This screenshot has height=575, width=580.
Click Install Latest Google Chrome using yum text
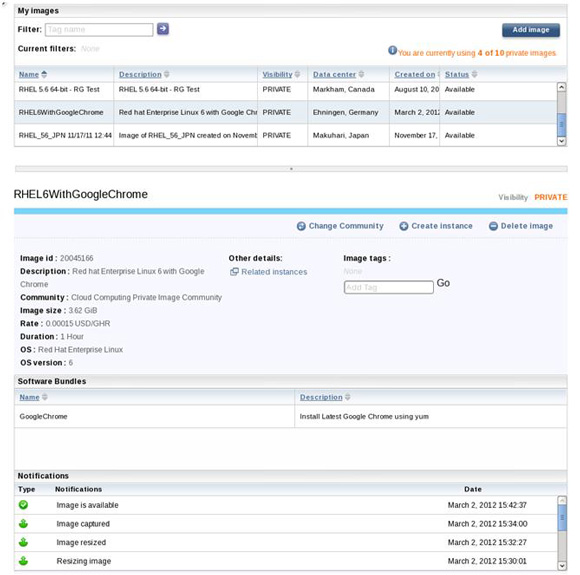(x=364, y=416)
